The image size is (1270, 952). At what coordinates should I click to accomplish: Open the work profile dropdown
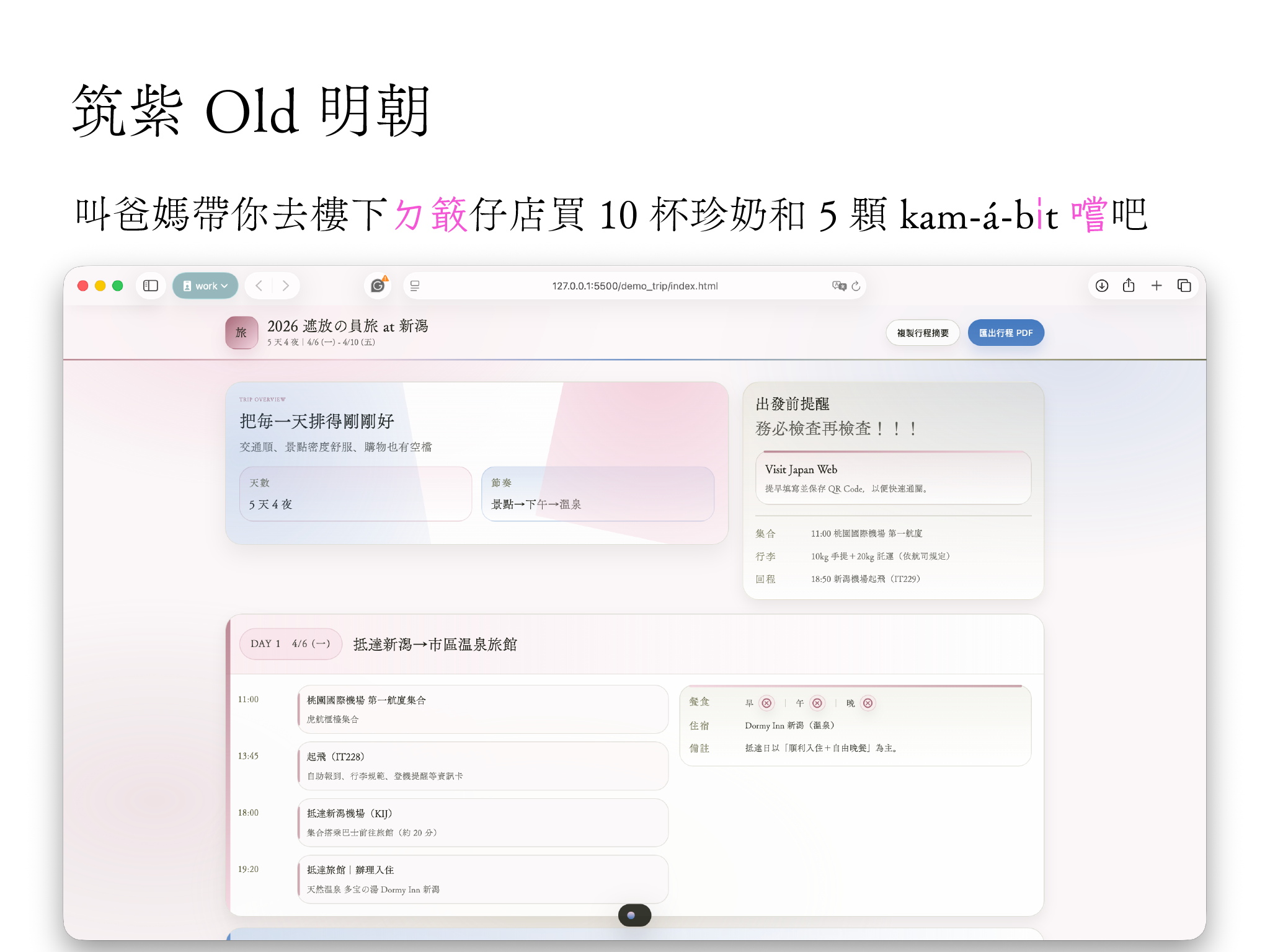coord(205,286)
